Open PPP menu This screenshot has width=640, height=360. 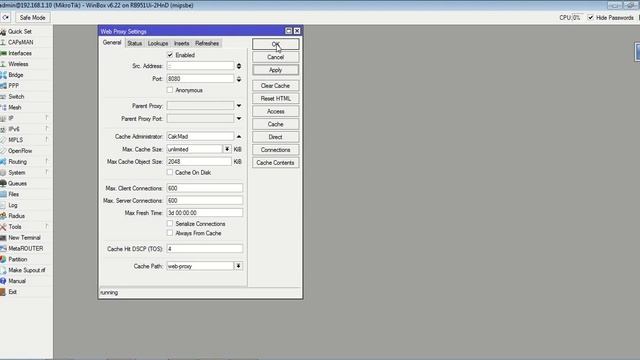[x=13, y=86]
